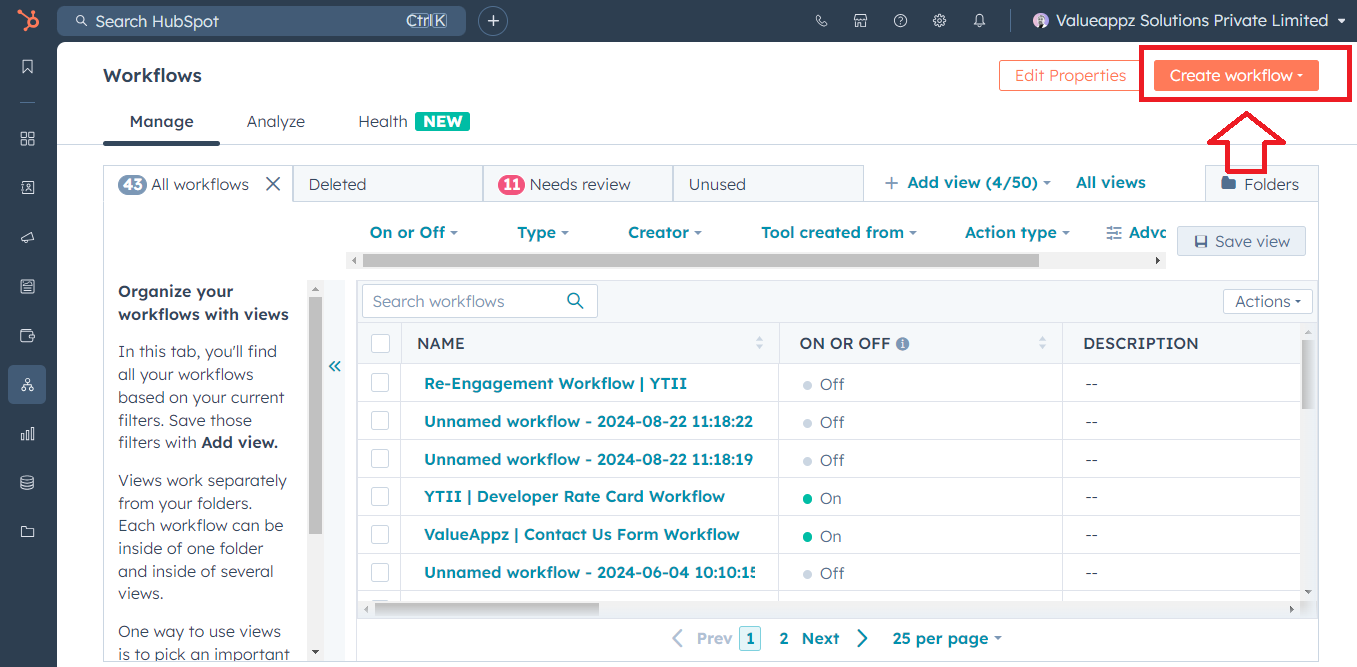
Task: Sort by the NAME column arrows
Action: point(759,343)
